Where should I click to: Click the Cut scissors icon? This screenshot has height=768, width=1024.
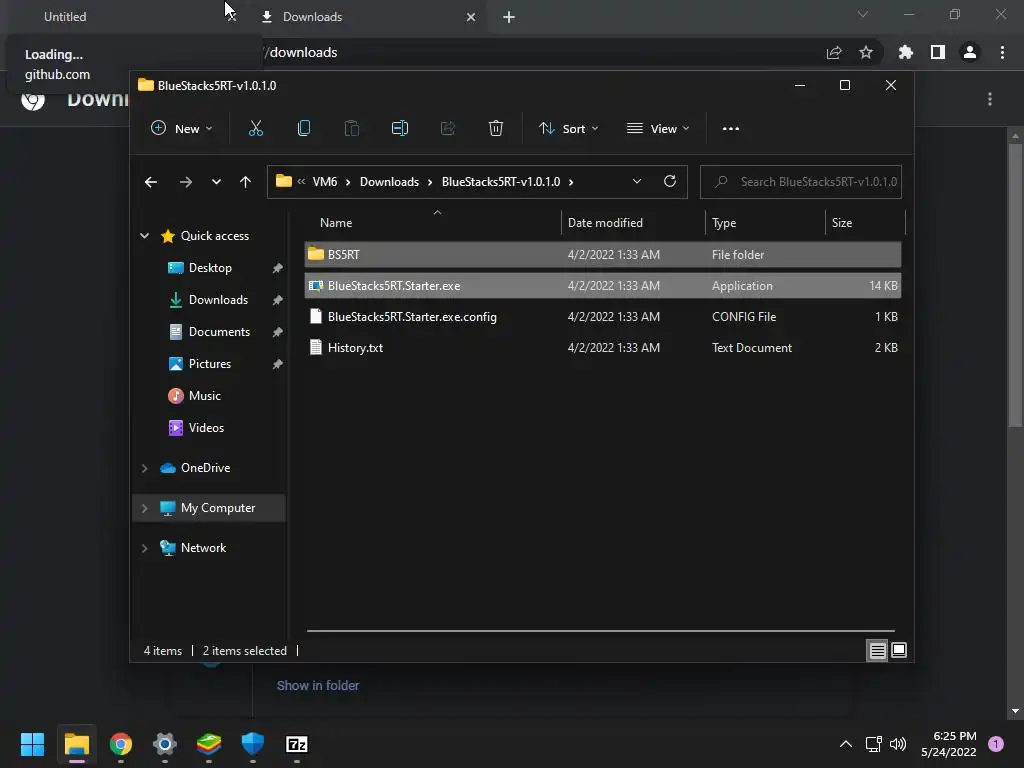256,128
